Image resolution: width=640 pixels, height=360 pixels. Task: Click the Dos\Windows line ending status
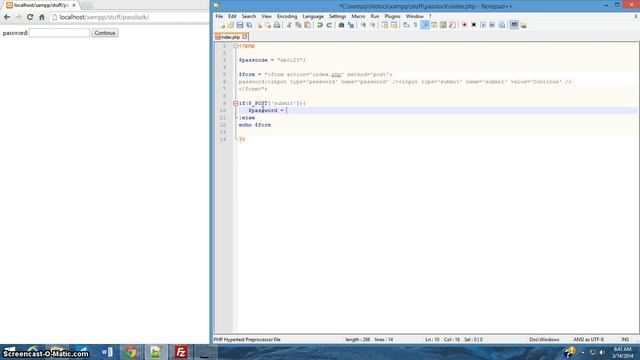click(544, 340)
